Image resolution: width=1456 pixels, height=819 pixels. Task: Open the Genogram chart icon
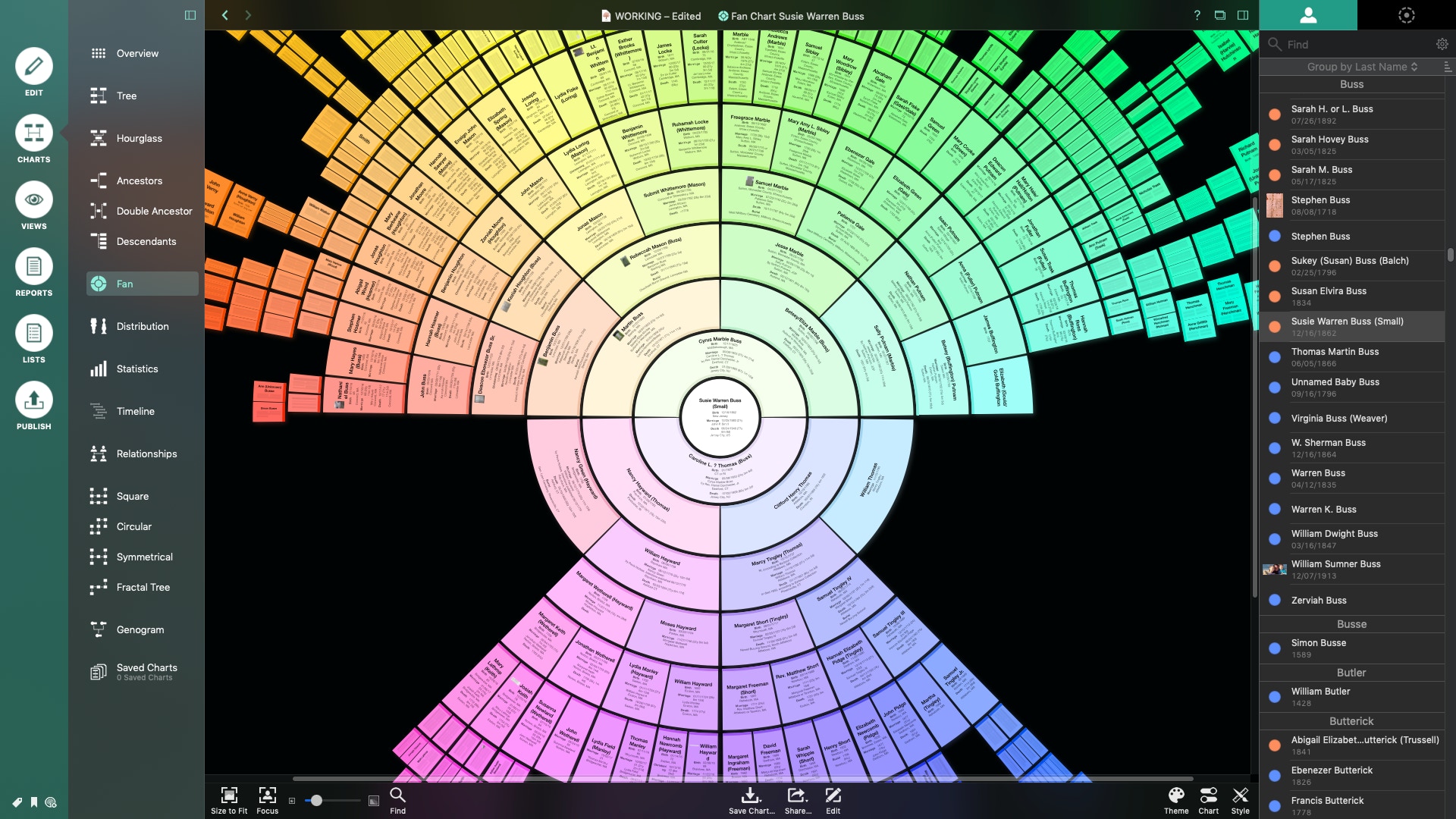tap(99, 629)
